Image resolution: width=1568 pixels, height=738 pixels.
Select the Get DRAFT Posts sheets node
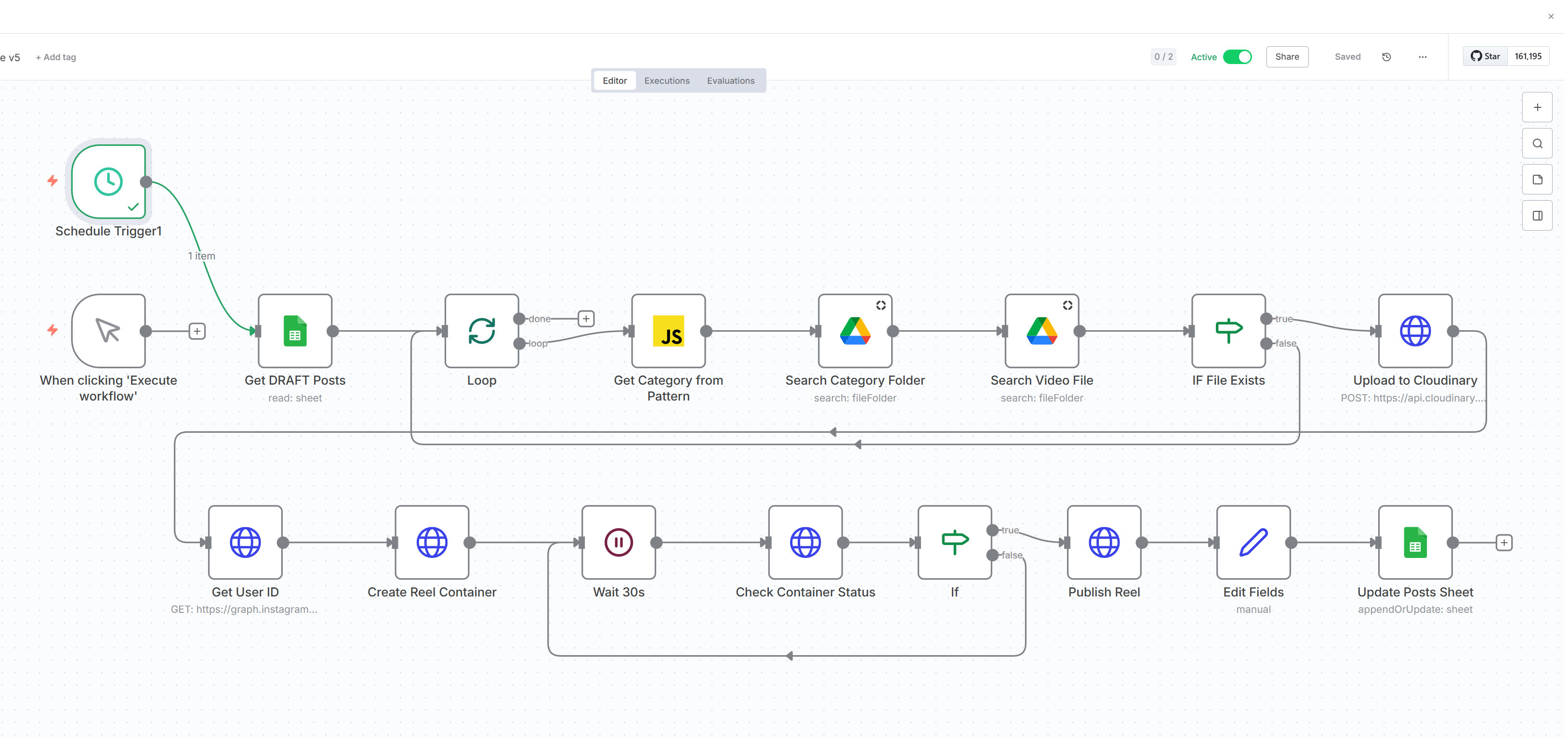pos(295,331)
